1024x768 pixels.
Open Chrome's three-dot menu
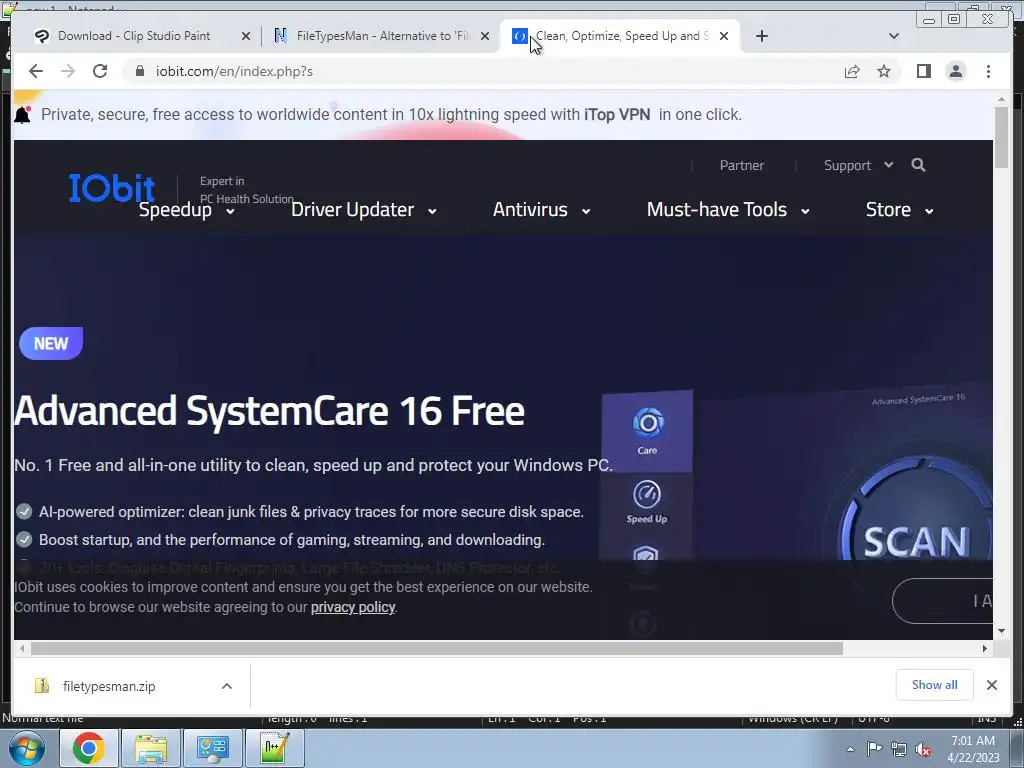pyautogui.click(x=988, y=71)
